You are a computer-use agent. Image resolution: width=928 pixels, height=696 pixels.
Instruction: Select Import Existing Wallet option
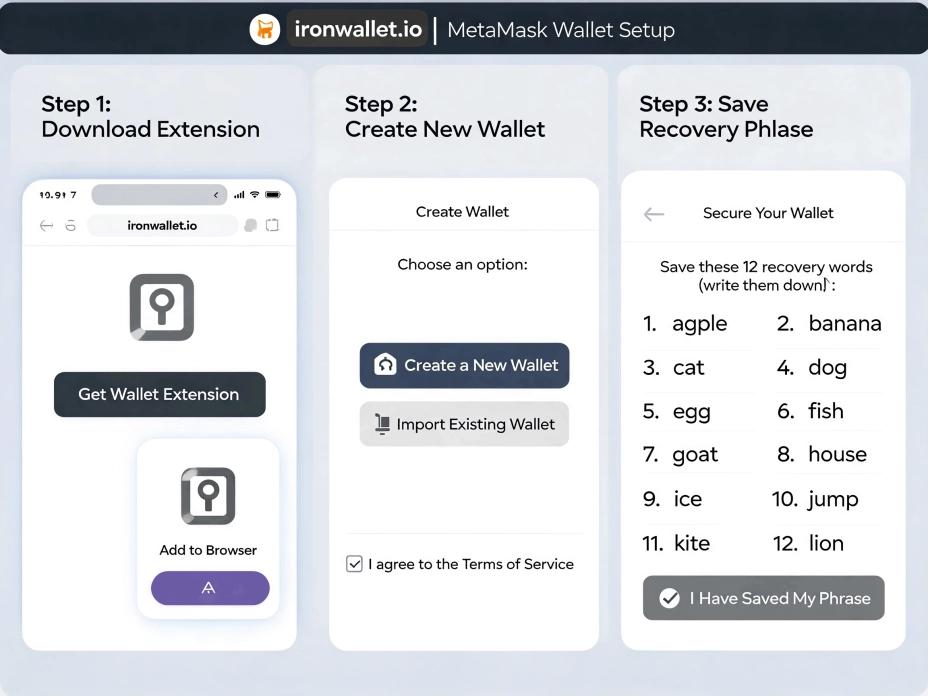point(465,424)
